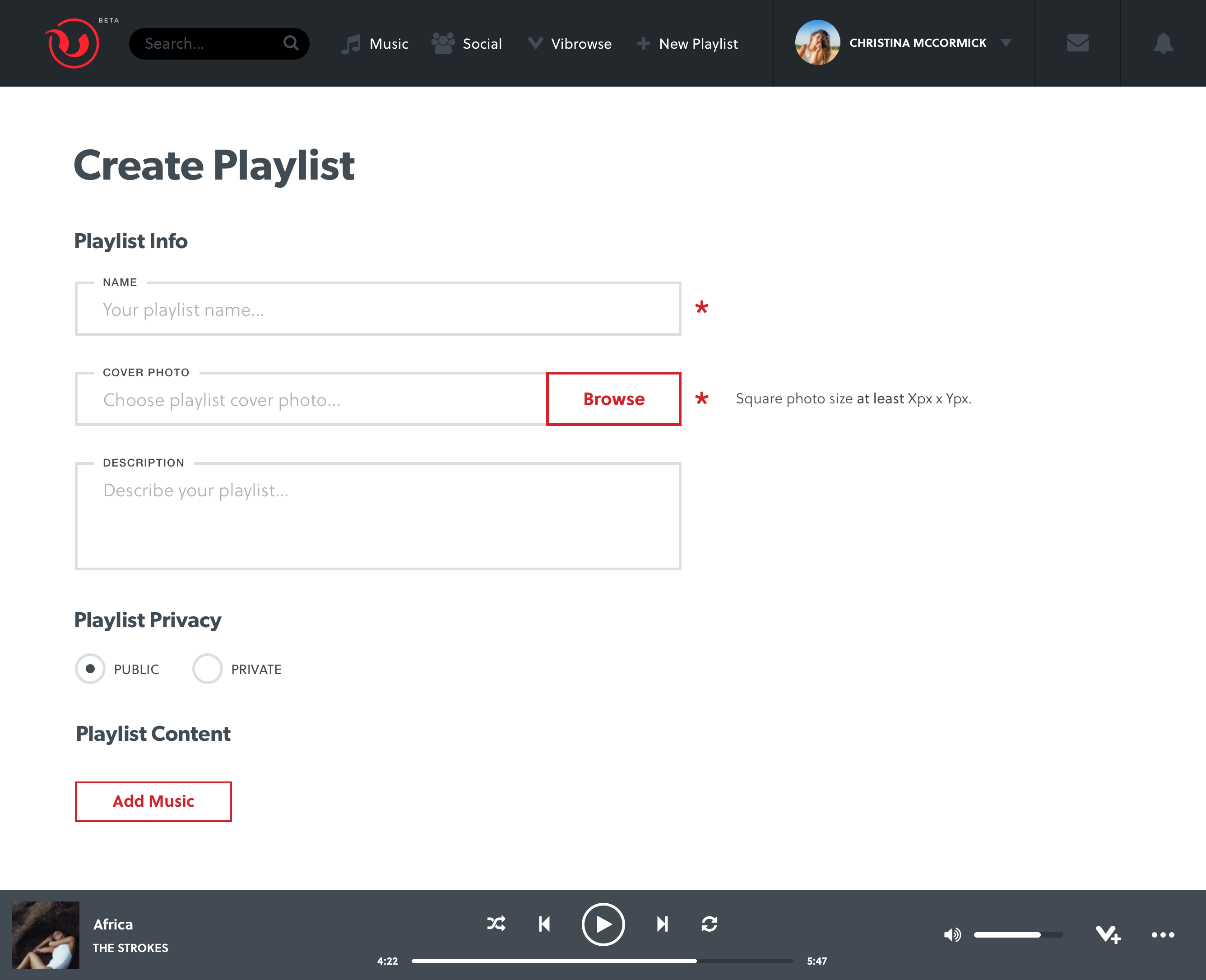1206x980 pixels.
Task: Click the Africa album art thumbnail
Action: (46, 935)
